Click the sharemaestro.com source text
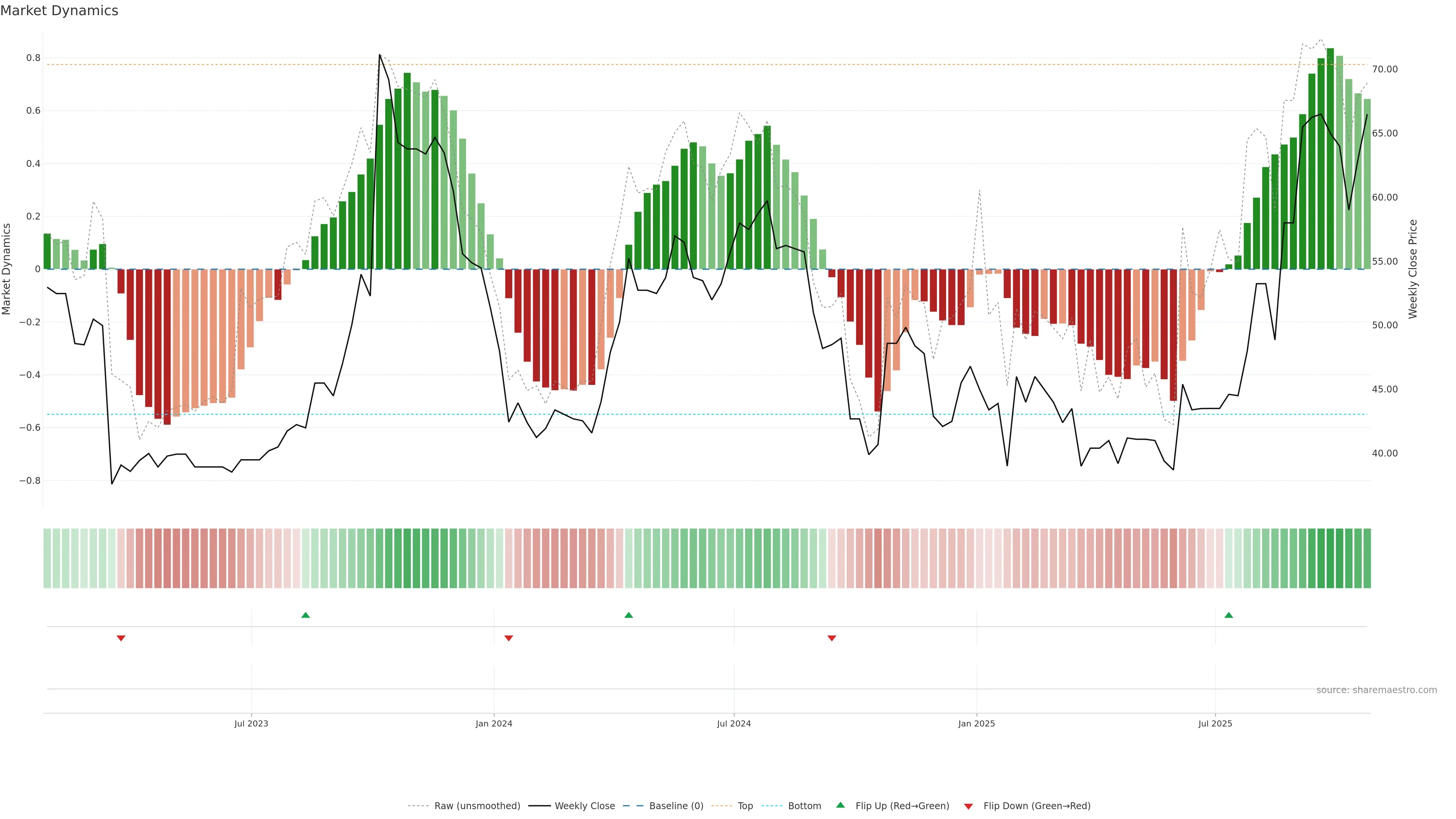 click(1376, 690)
